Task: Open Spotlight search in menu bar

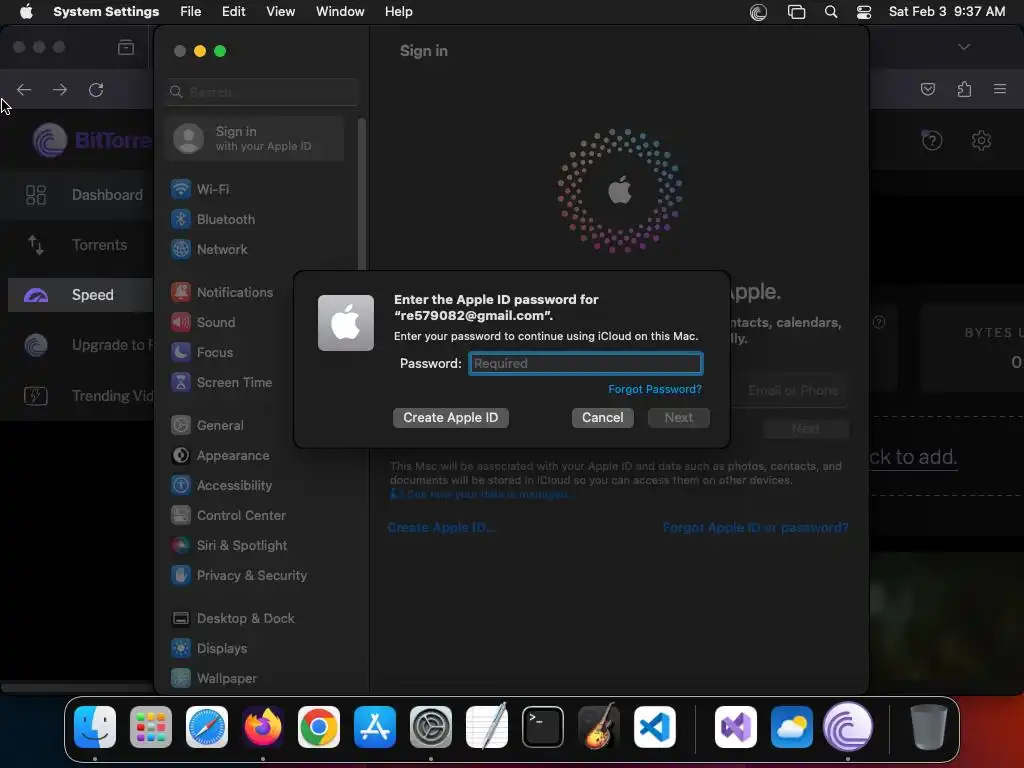Action: pyautogui.click(x=831, y=12)
